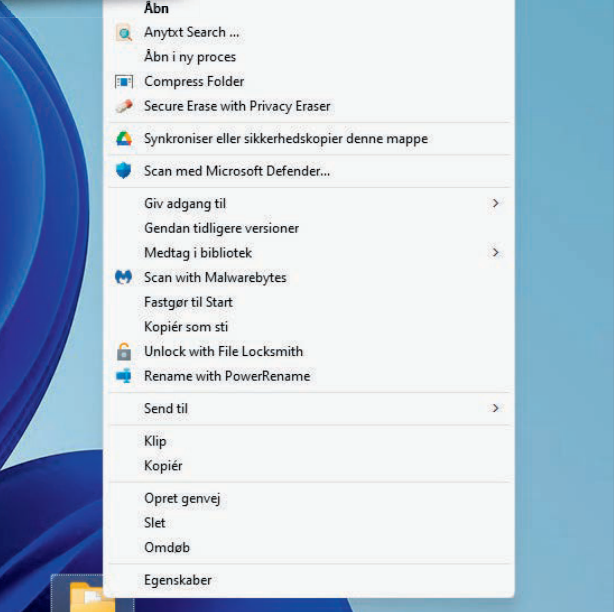This screenshot has width=614, height=612.
Task: Select the folder icon on the desktop
Action: tap(91, 596)
